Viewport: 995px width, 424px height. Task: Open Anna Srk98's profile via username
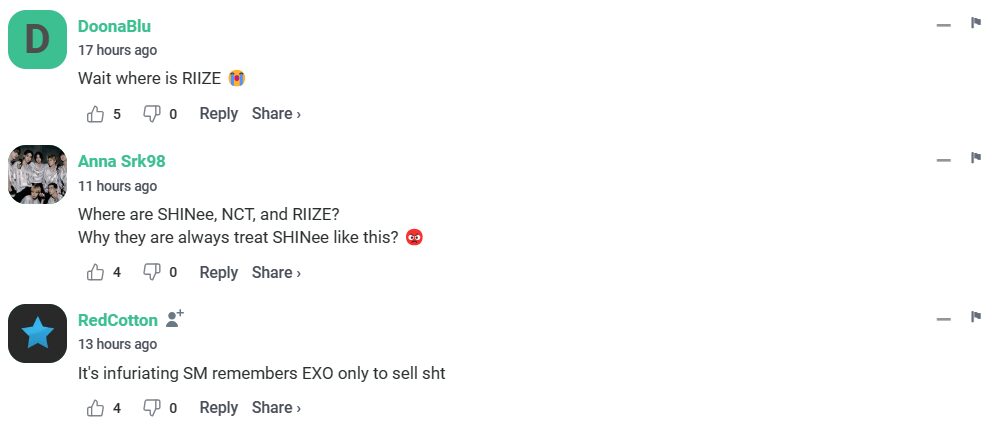point(121,161)
